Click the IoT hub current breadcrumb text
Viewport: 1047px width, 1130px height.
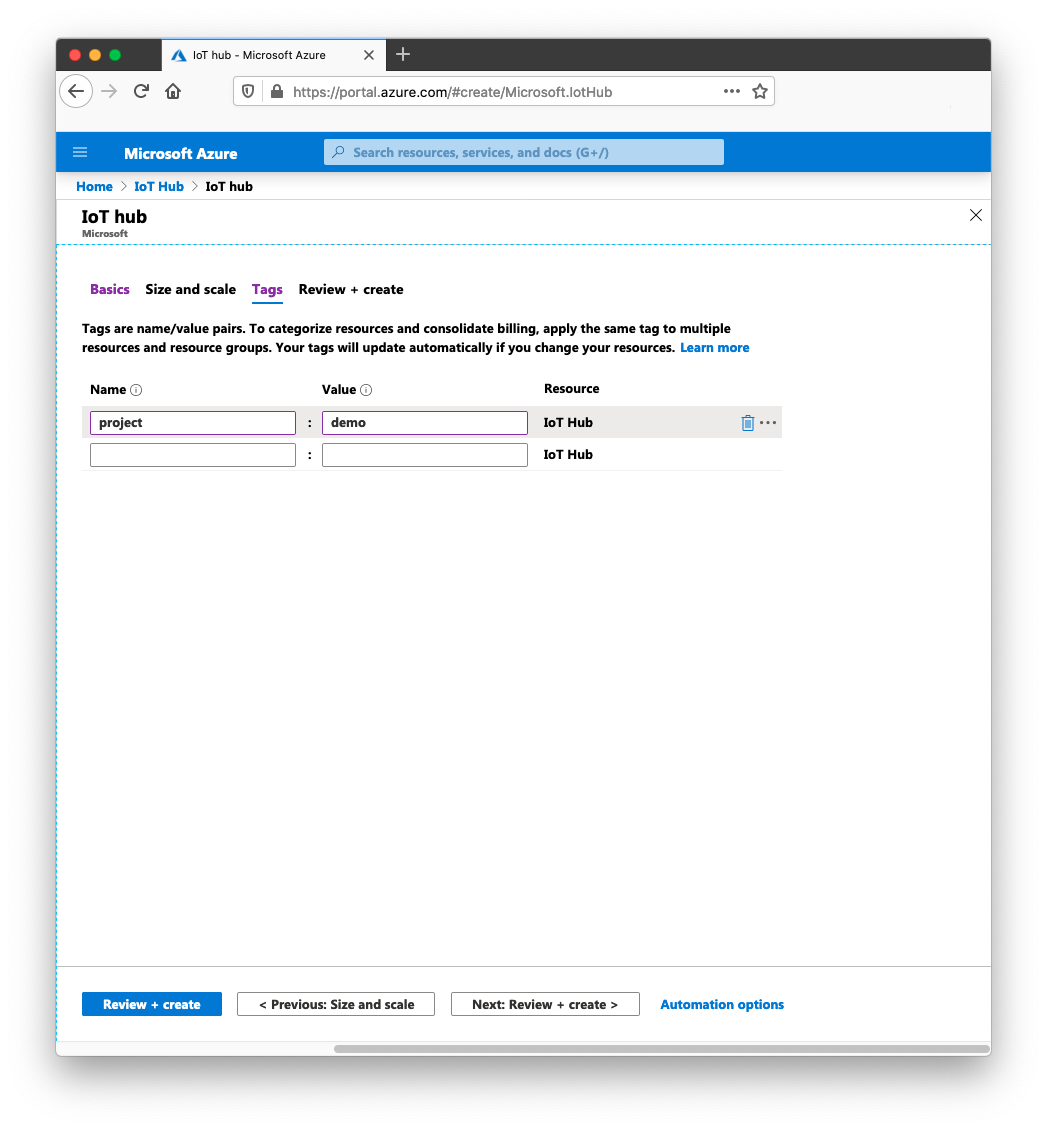(229, 186)
